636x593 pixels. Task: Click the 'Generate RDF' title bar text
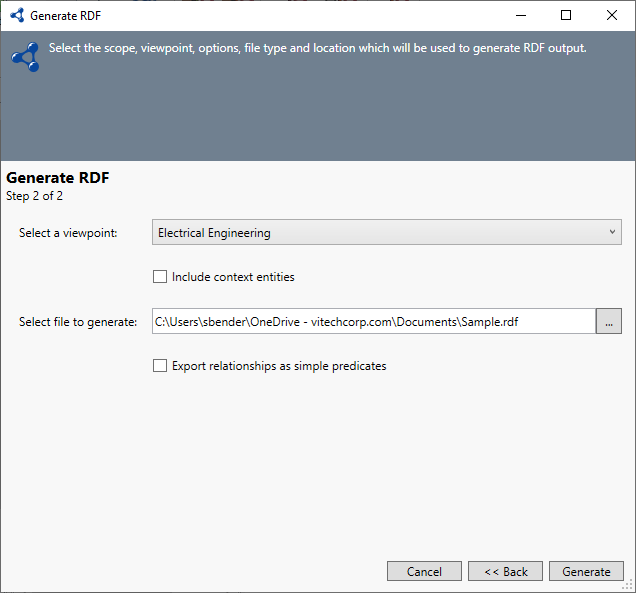coord(65,16)
